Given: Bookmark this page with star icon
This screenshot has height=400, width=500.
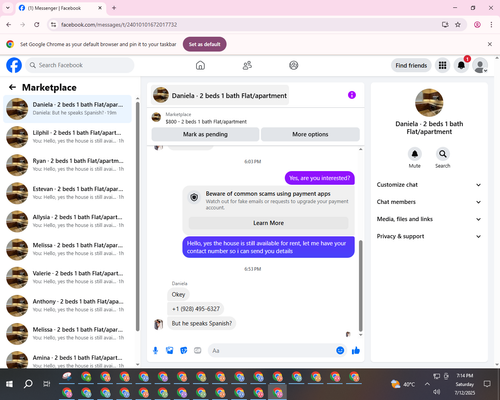Looking at the screenshot, I should (458, 25).
